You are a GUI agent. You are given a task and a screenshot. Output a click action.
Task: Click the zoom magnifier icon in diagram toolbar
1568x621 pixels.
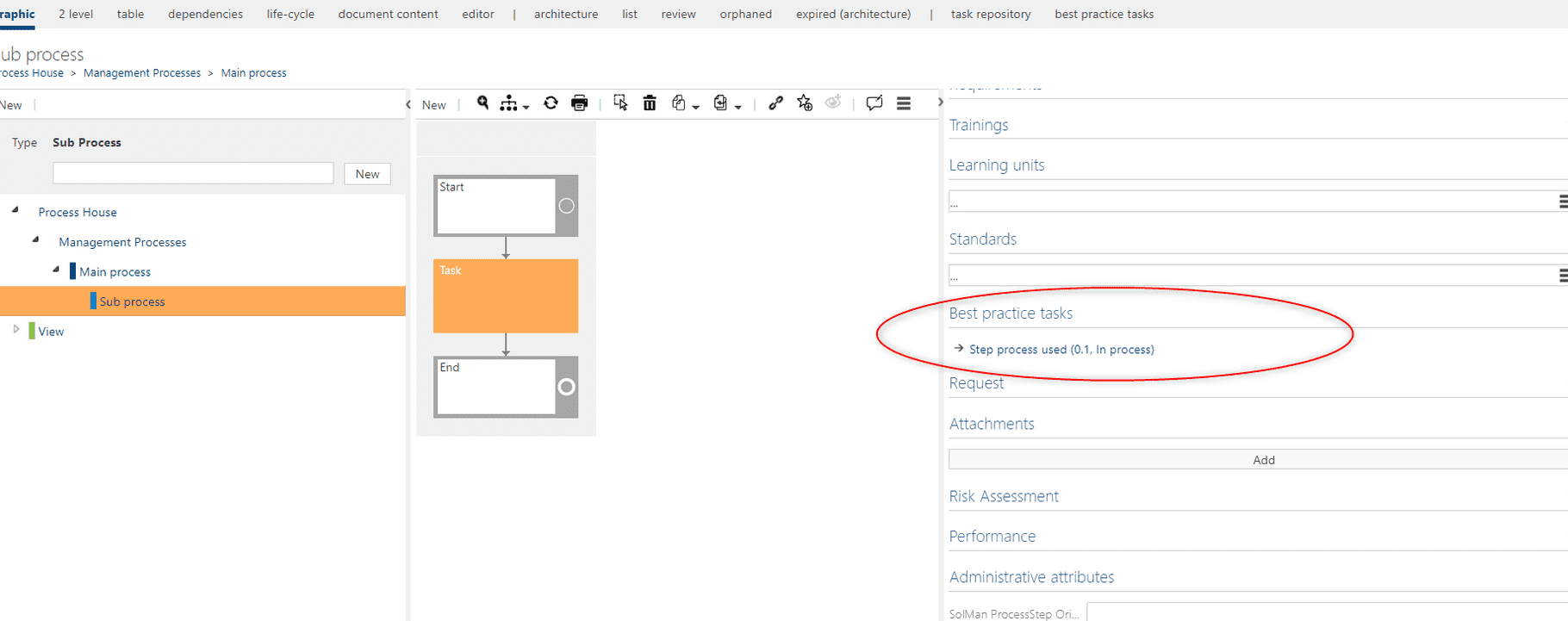pyautogui.click(x=482, y=103)
